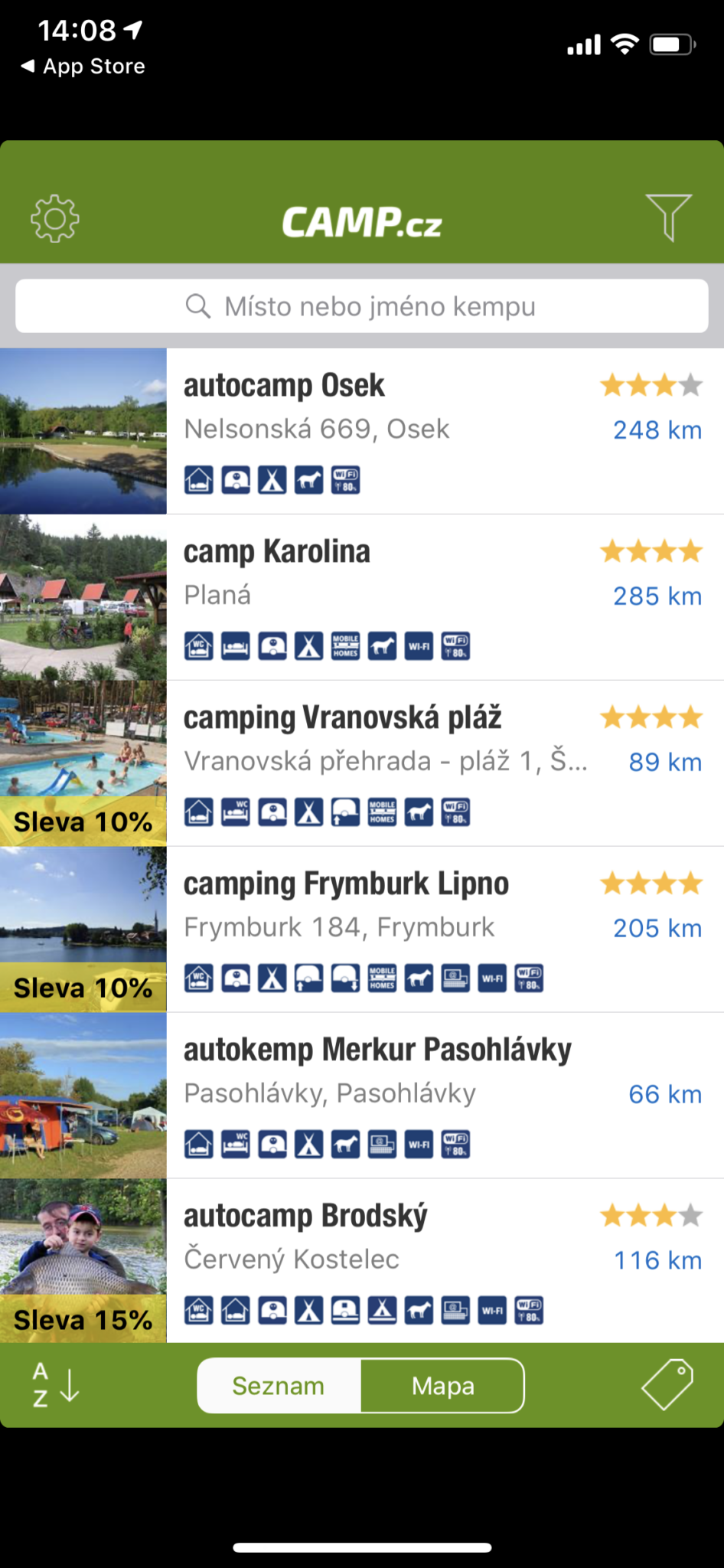Tap the star rating of camp Karolina

tap(651, 551)
